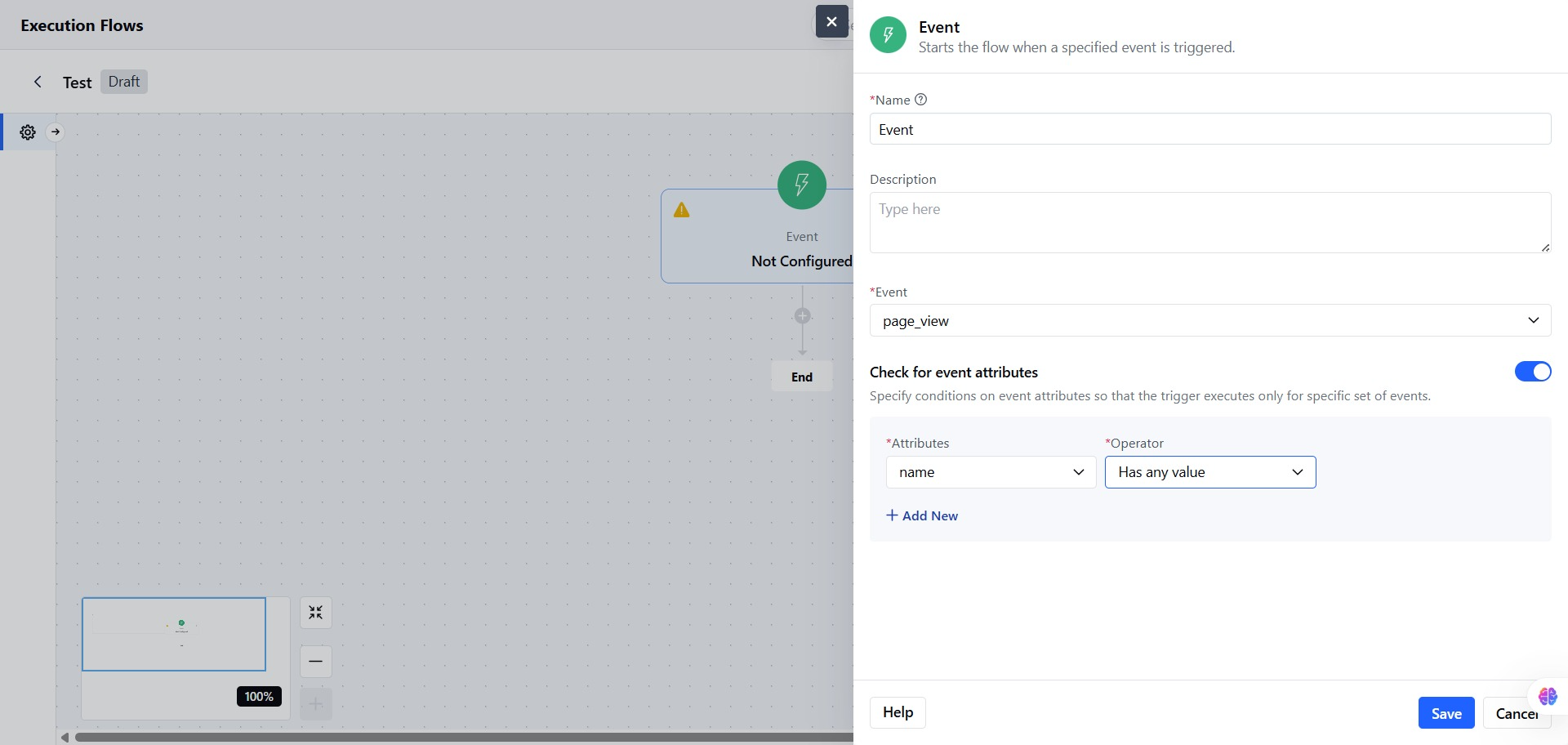Focus the Description text area

(1210, 222)
